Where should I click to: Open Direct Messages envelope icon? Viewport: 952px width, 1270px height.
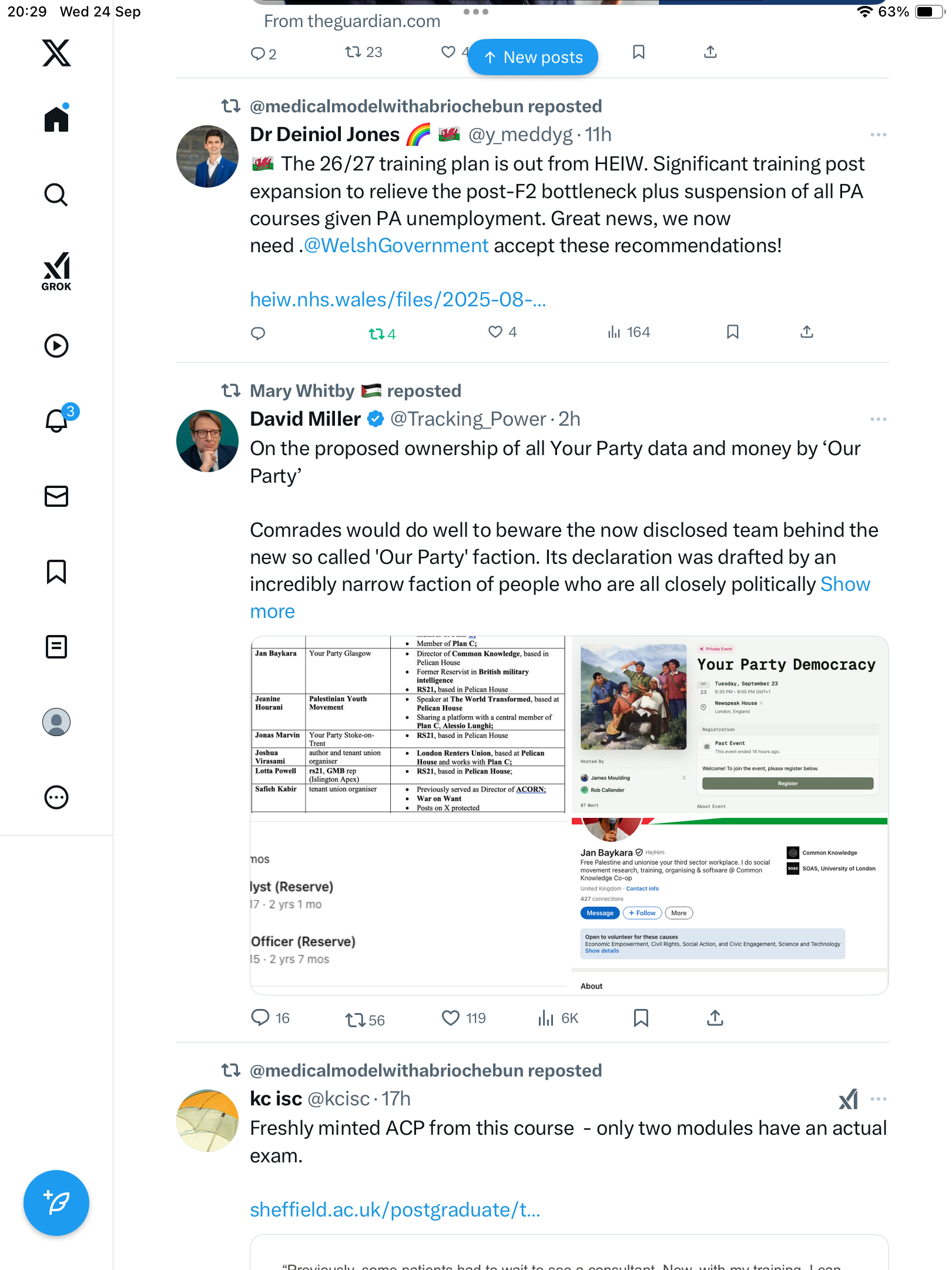click(56, 496)
